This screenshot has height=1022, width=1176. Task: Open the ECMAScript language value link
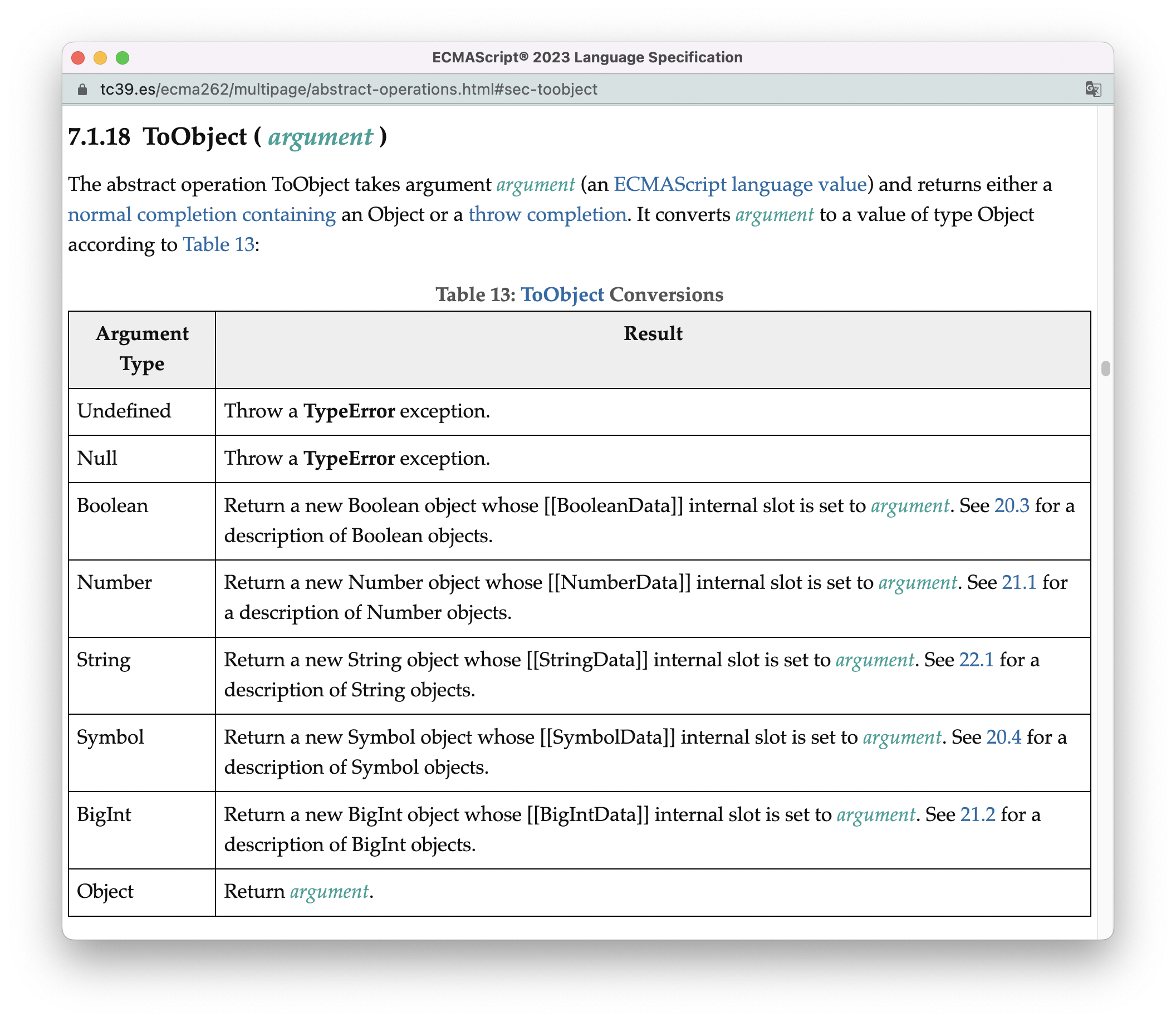pyautogui.click(x=739, y=185)
